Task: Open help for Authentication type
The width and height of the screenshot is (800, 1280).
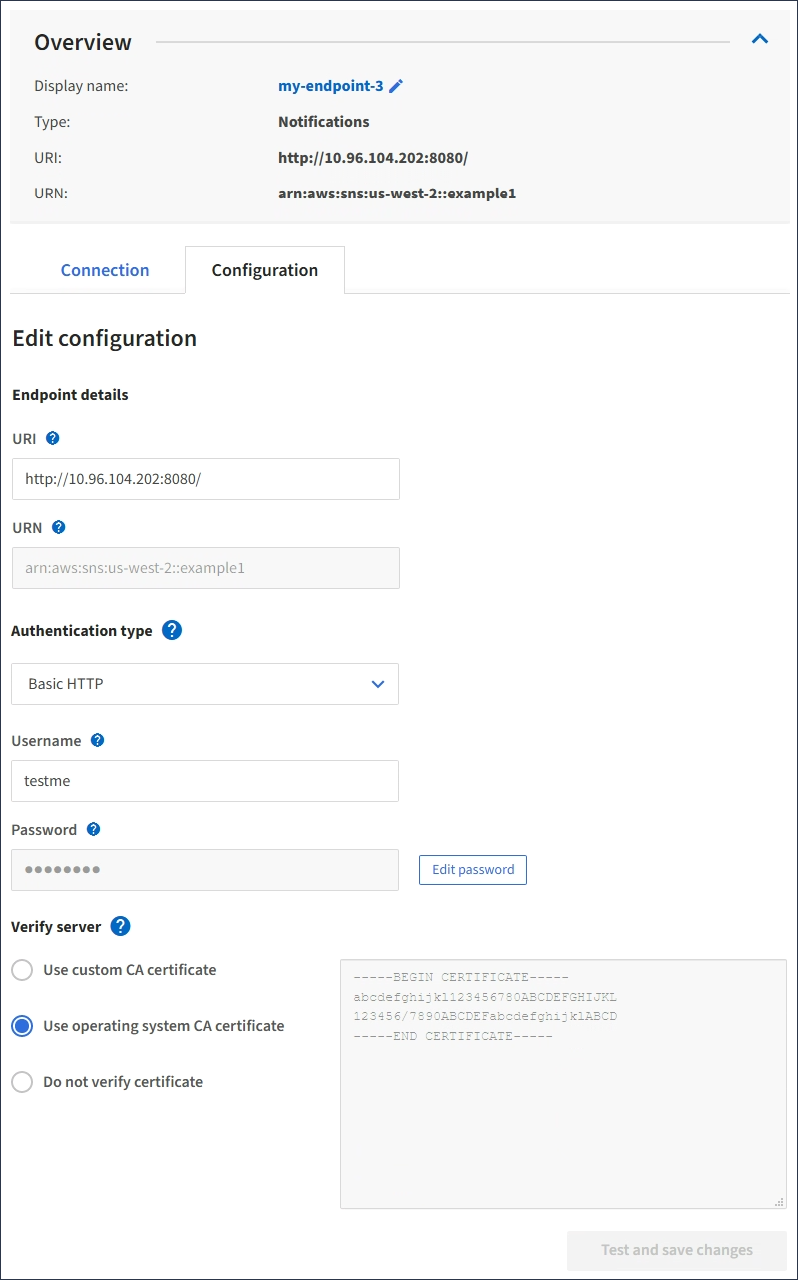Action: tap(172, 631)
